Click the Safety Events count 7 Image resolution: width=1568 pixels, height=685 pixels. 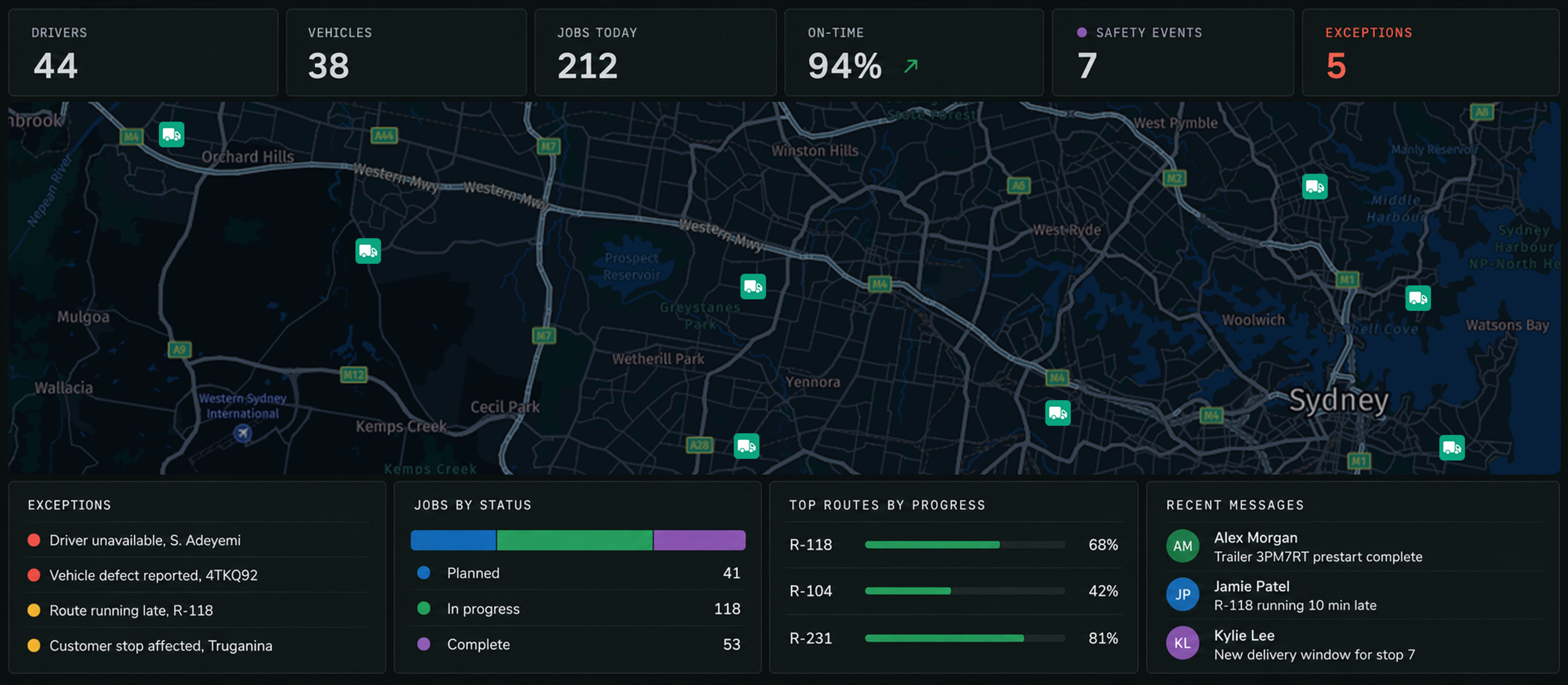pyautogui.click(x=1087, y=66)
